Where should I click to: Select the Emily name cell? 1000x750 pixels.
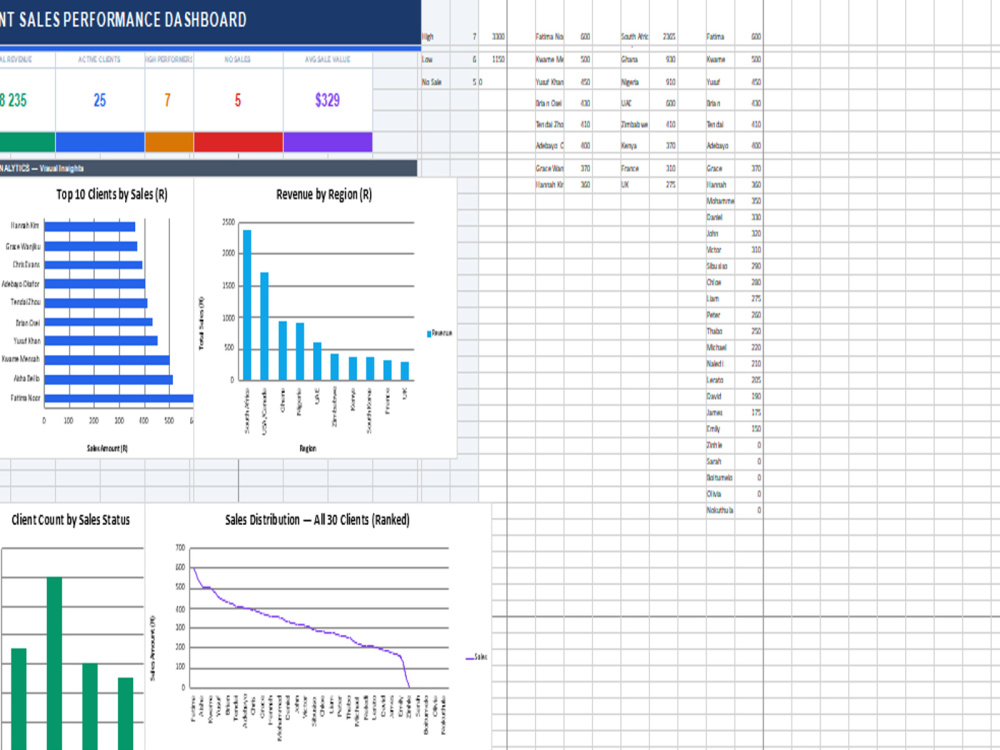[720, 429]
